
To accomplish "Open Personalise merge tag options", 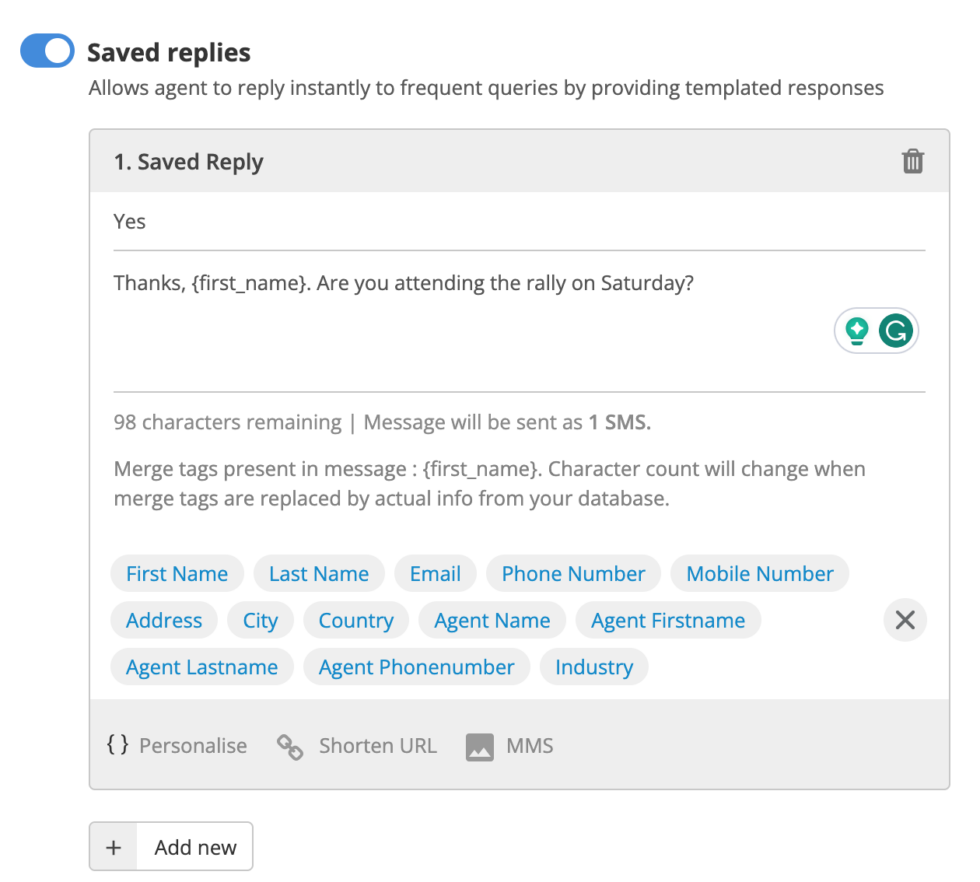I will tap(177, 745).
